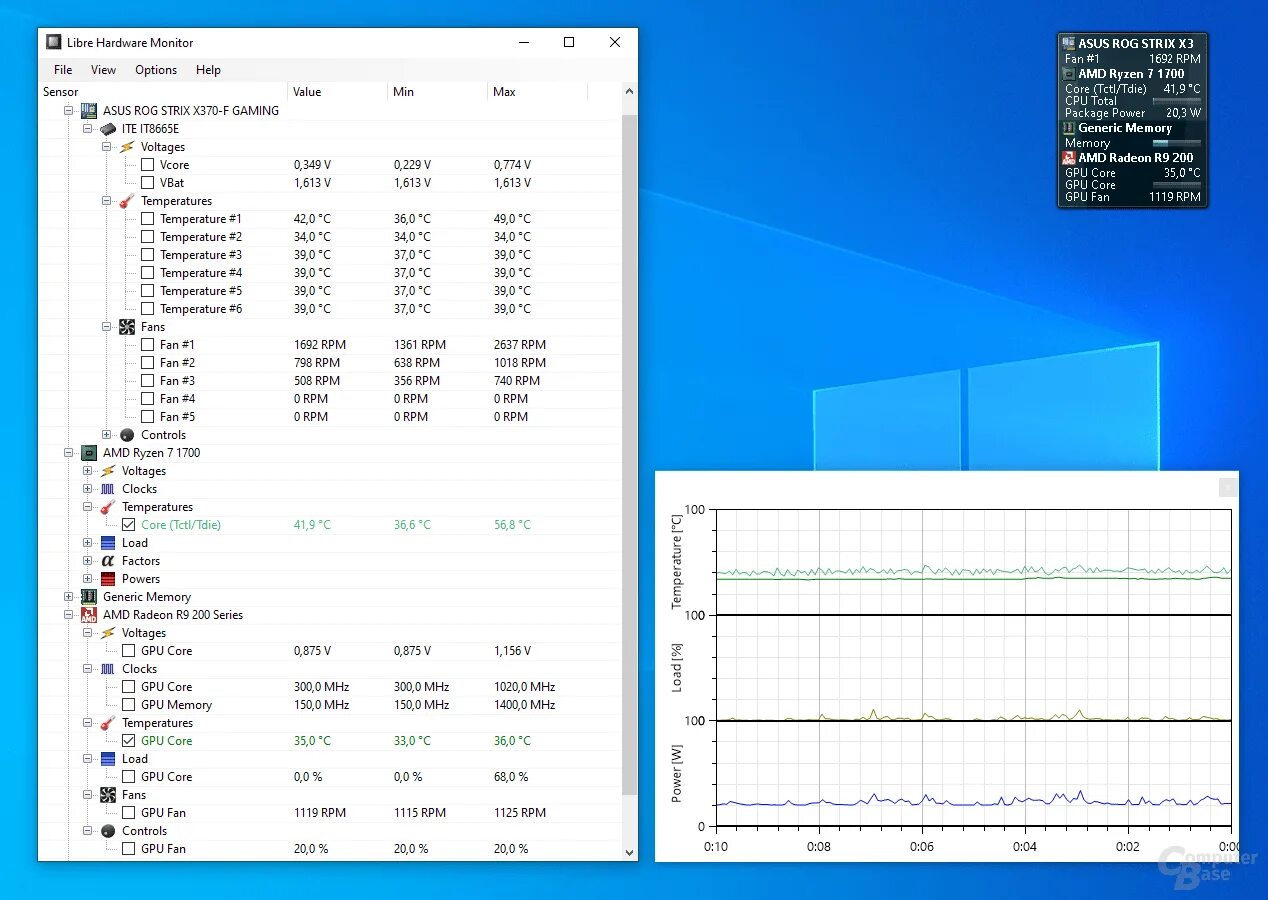Click the CPU Total load bar in gadget
1268x900 pixels.
point(1176,101)
